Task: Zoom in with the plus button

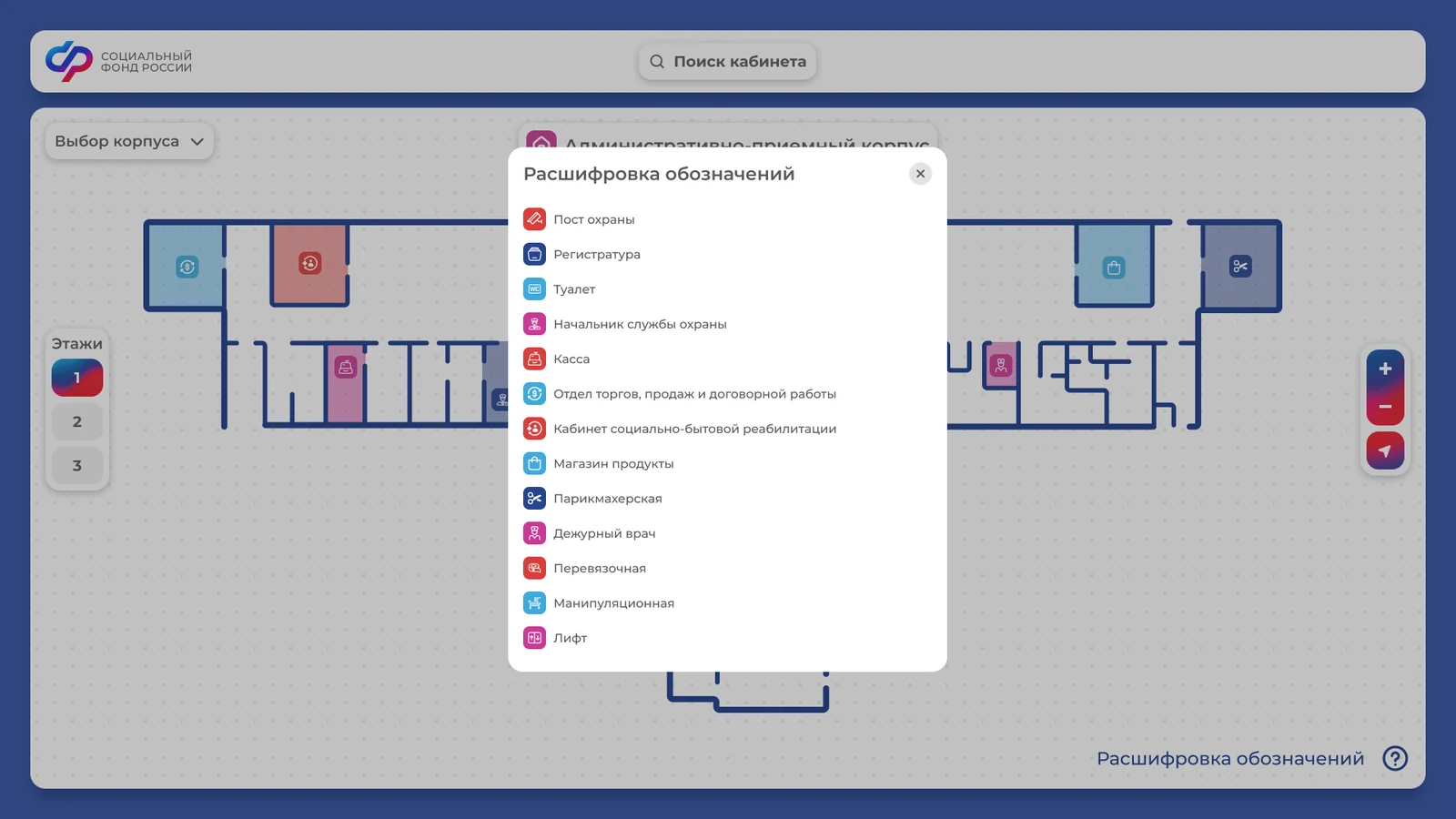Action: 1385,369
